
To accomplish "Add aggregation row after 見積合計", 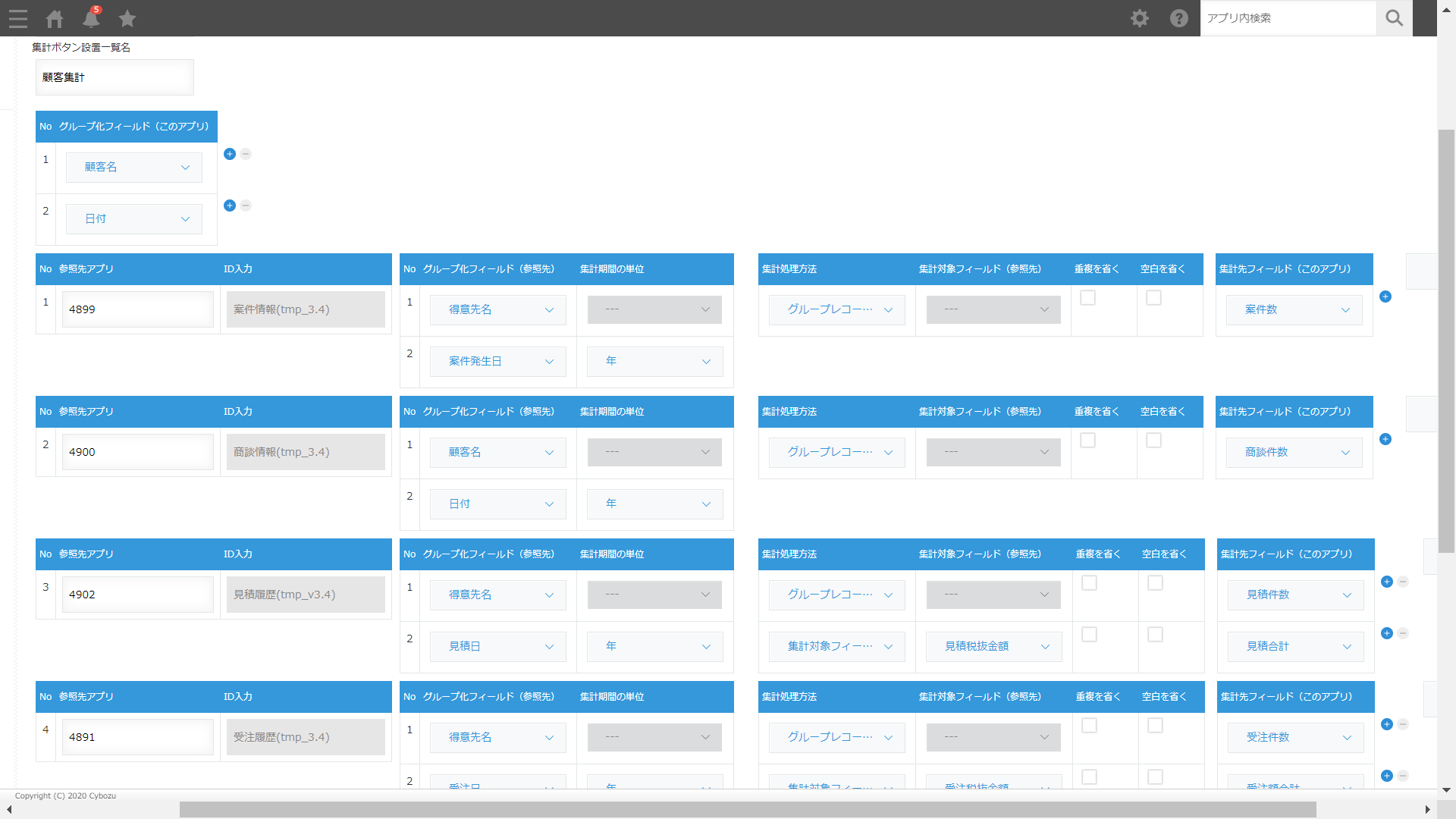I will pos(1387,633).
